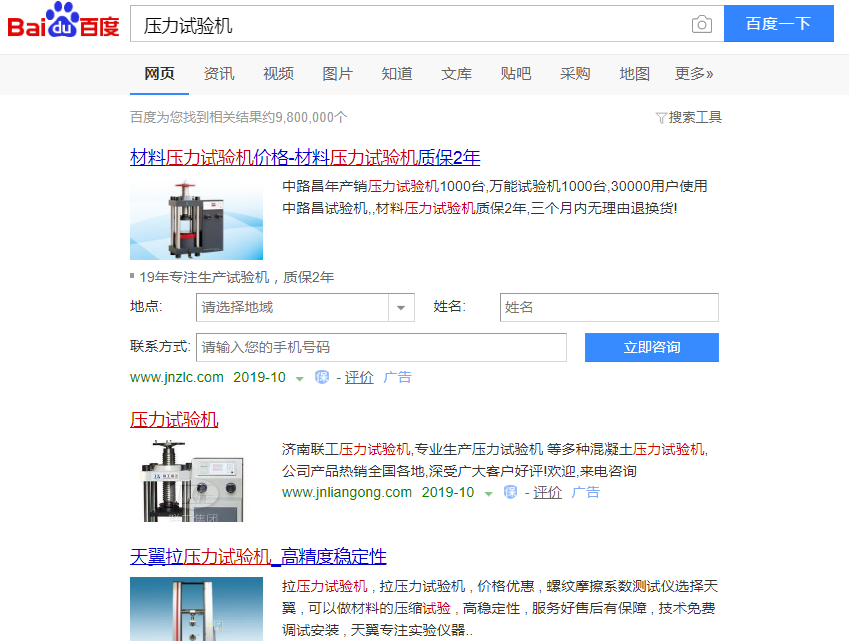Open result 天翼拉压力试验机_高精度稳定性
The height and width of the screenshot is (641, 849).
tap(258, 557)
